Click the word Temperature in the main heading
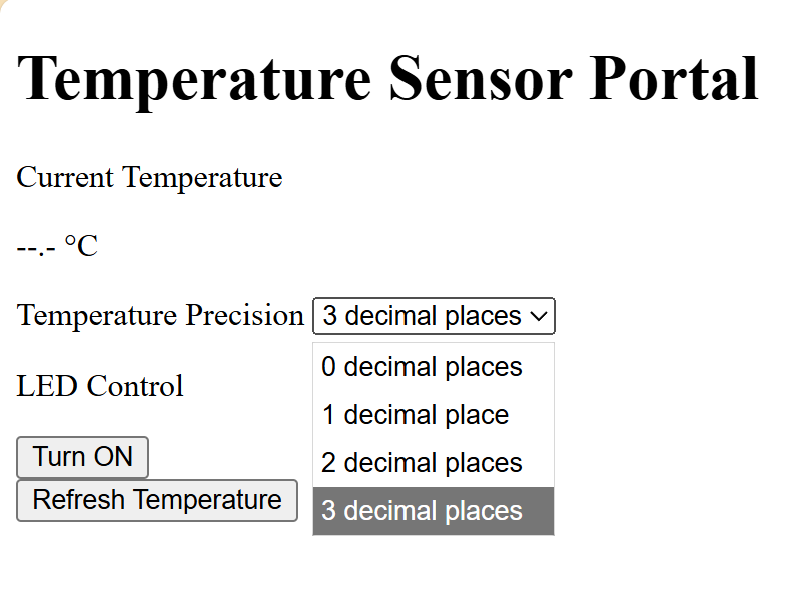This screenshot has width=804, height=594. tap(193, 78)
